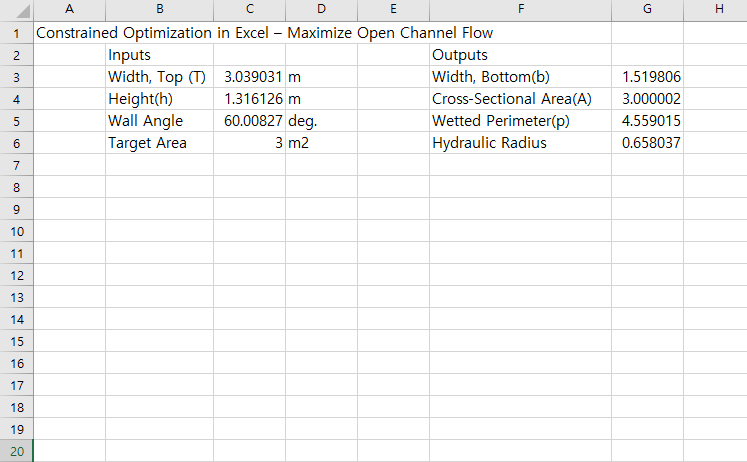This screenshot has height=462, width=747.
Task: Select column D header
Action: coord(322,9)
